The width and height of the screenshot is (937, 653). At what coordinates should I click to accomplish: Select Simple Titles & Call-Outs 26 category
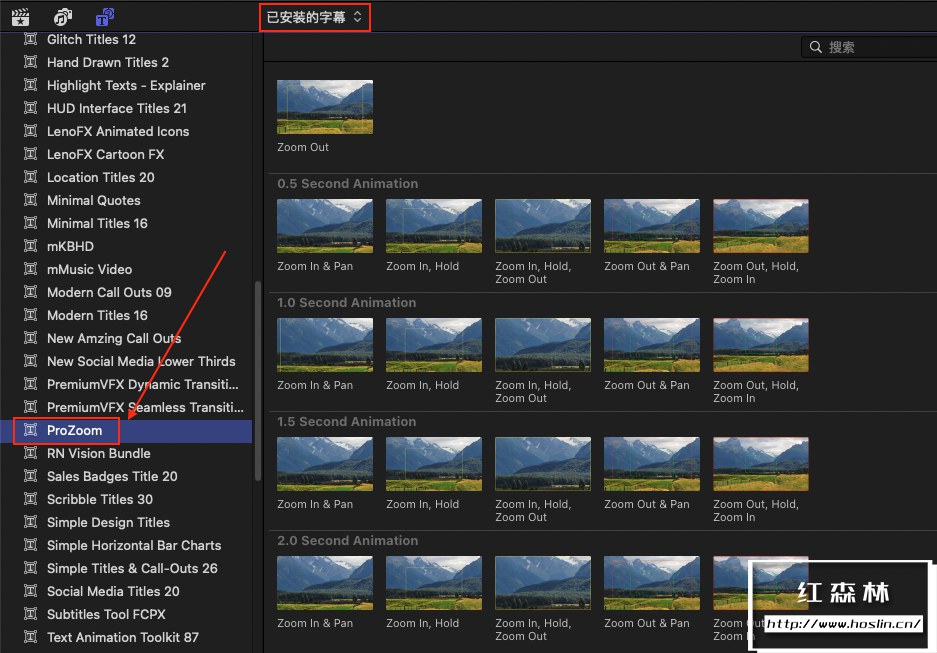tap(126, 568)
